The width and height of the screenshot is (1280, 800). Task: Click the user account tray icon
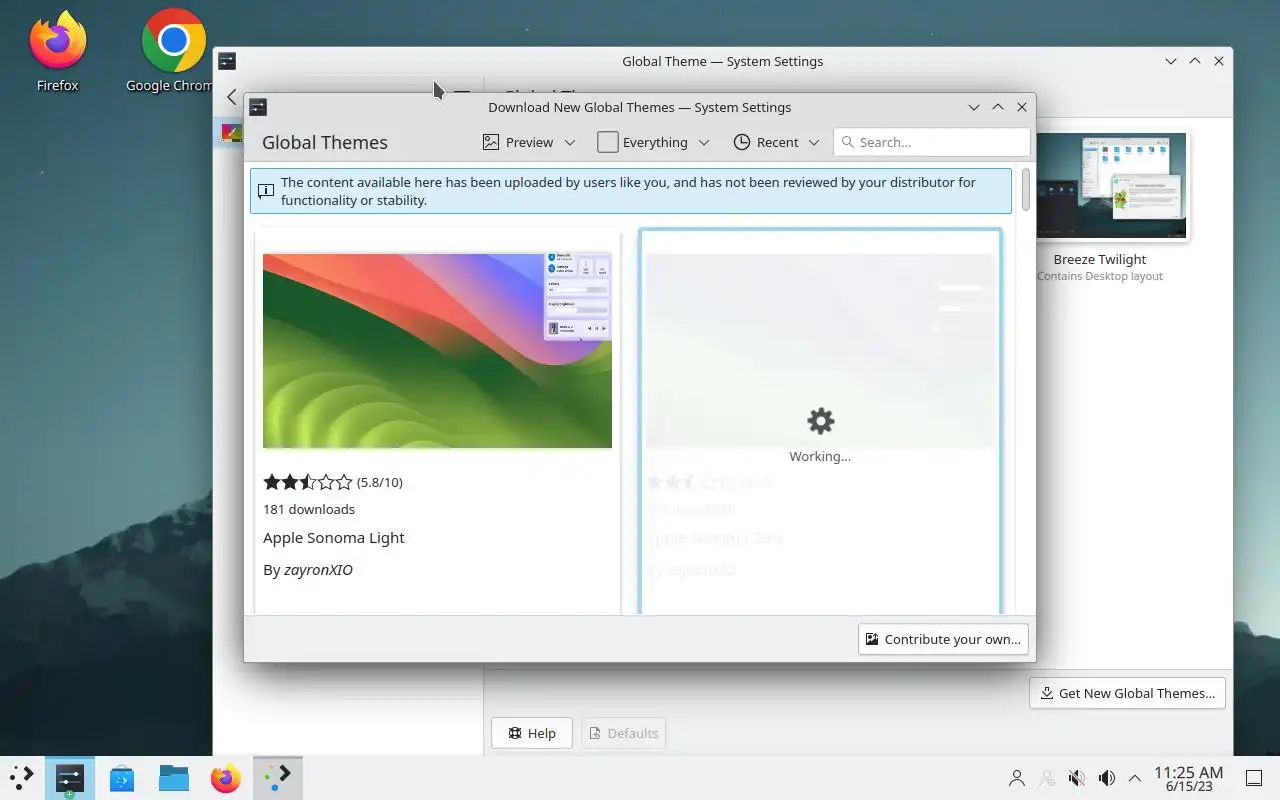(x=1017, y=778)
